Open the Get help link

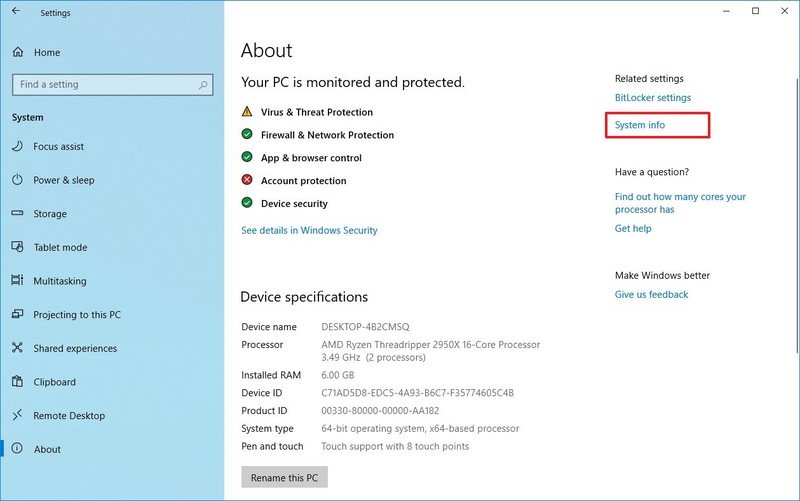pyautogui.click(x=633, y=228)
